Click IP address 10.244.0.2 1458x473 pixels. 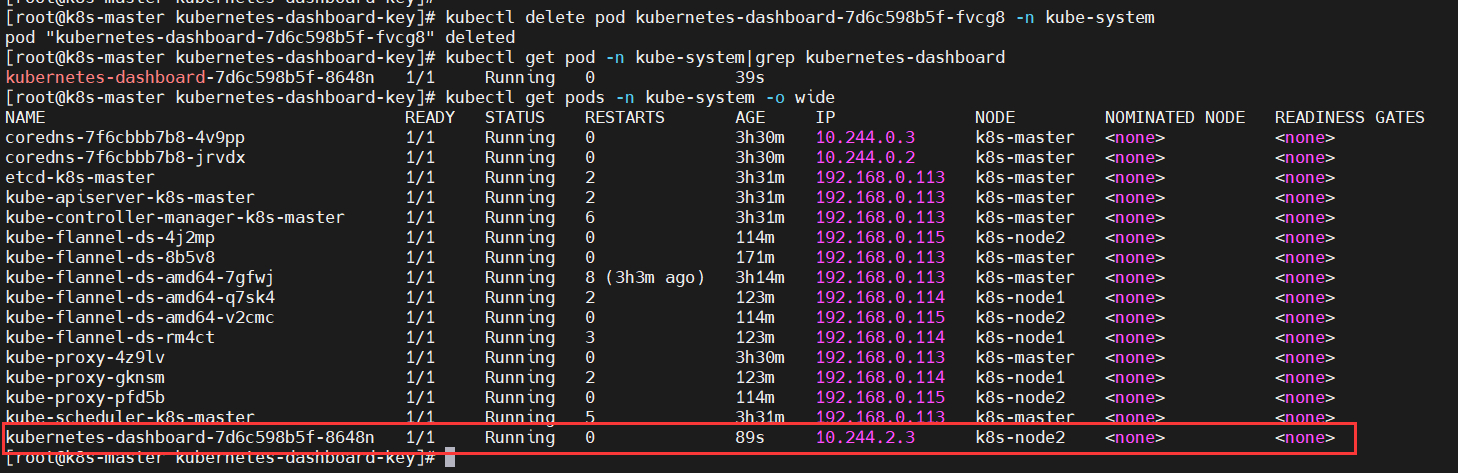tap(865, 157)
